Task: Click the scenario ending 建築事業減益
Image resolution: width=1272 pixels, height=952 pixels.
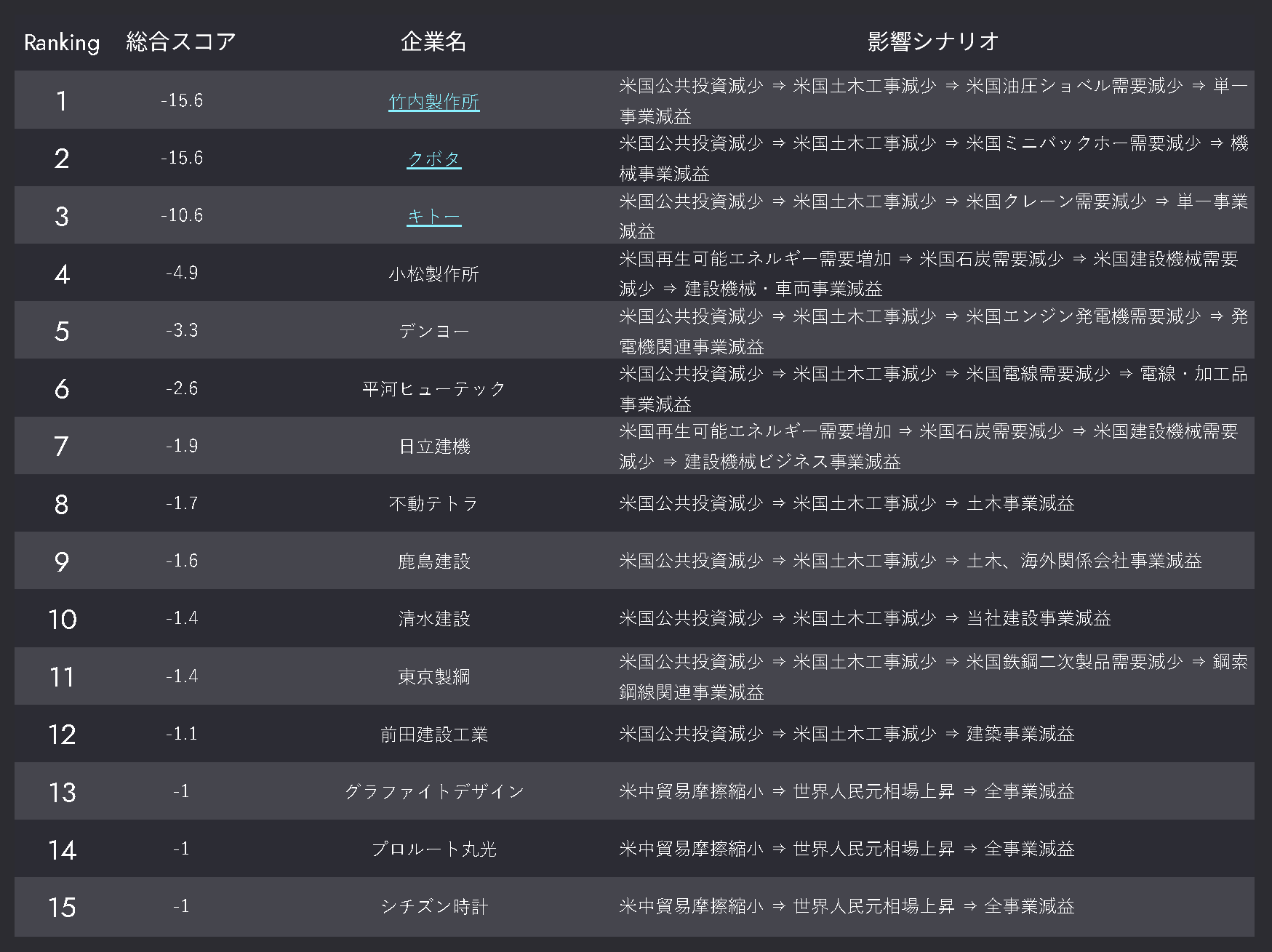Action: (x=847, y=734)
